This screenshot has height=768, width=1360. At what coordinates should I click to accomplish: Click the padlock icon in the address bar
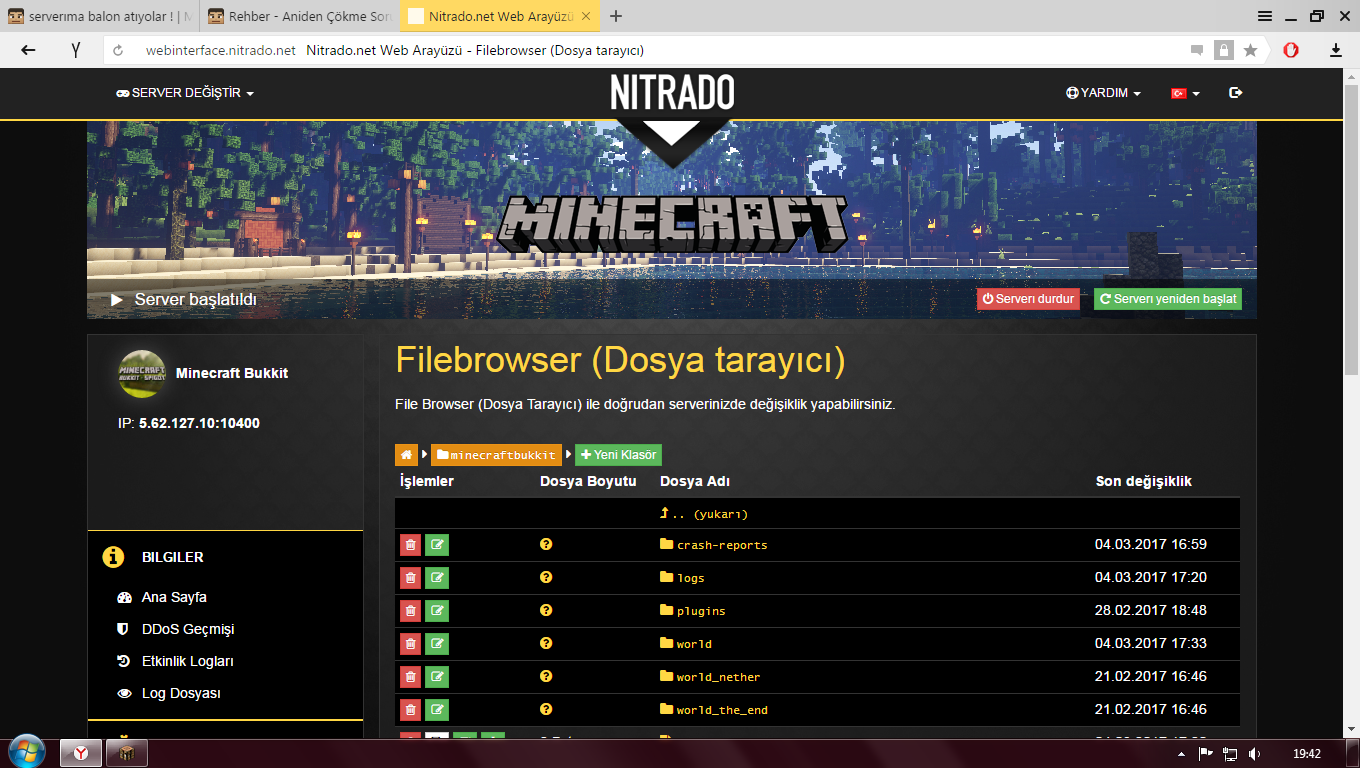[1223, 50]
